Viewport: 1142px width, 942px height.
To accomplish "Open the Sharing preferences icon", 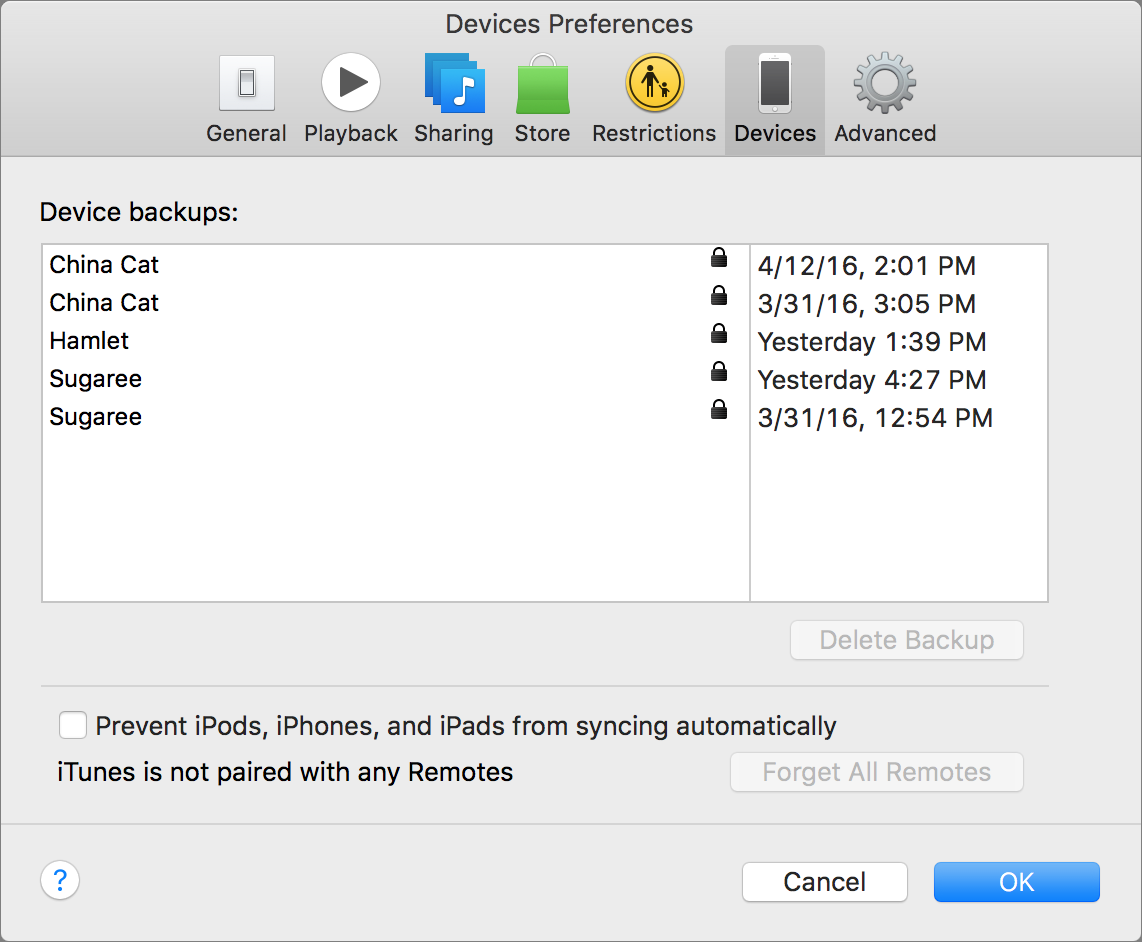I will tap(454, 83).
